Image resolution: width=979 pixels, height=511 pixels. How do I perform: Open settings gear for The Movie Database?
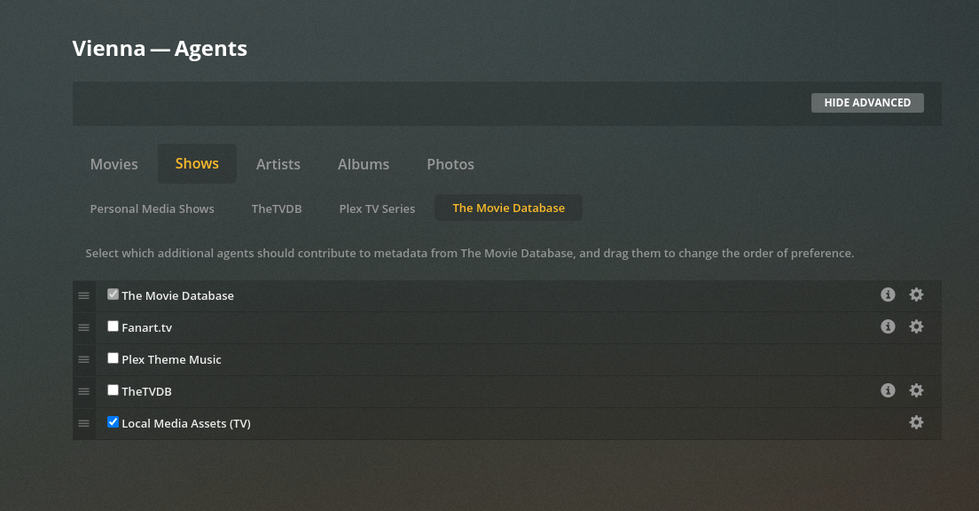916,295
